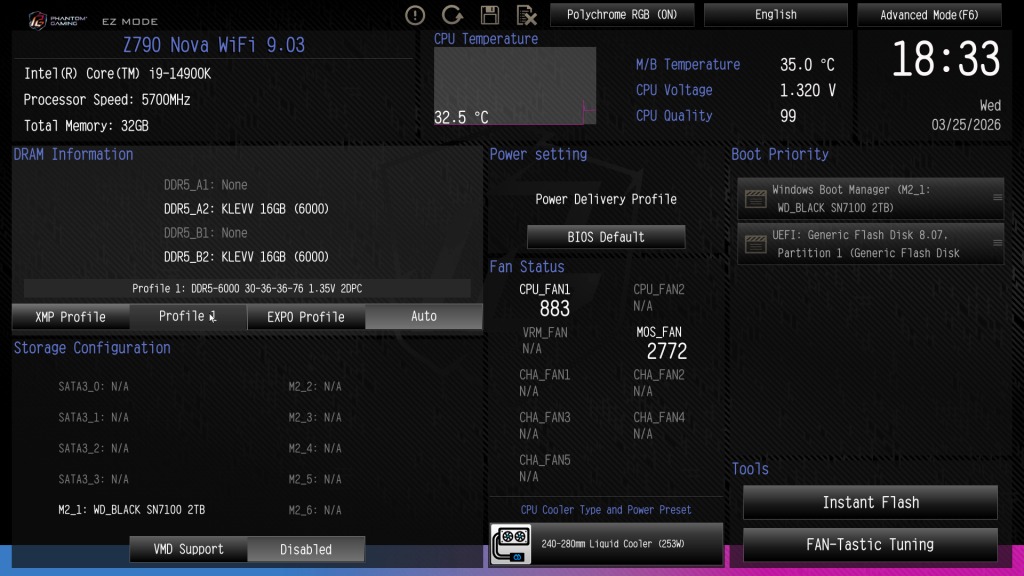Viewport: 1024px width, 576px height.
Task: Click Profile 1 DDR5-6000 timing text
Action: 247,289
